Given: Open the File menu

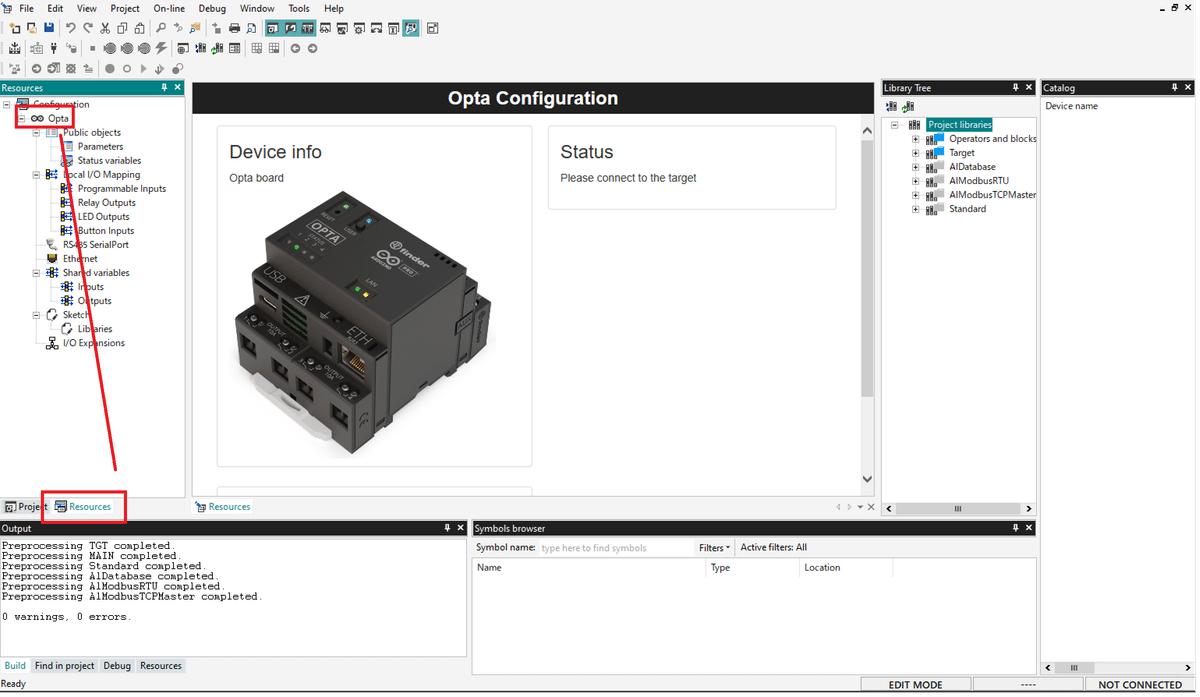Looking at the screenshot, I should [x=27, y=8].
